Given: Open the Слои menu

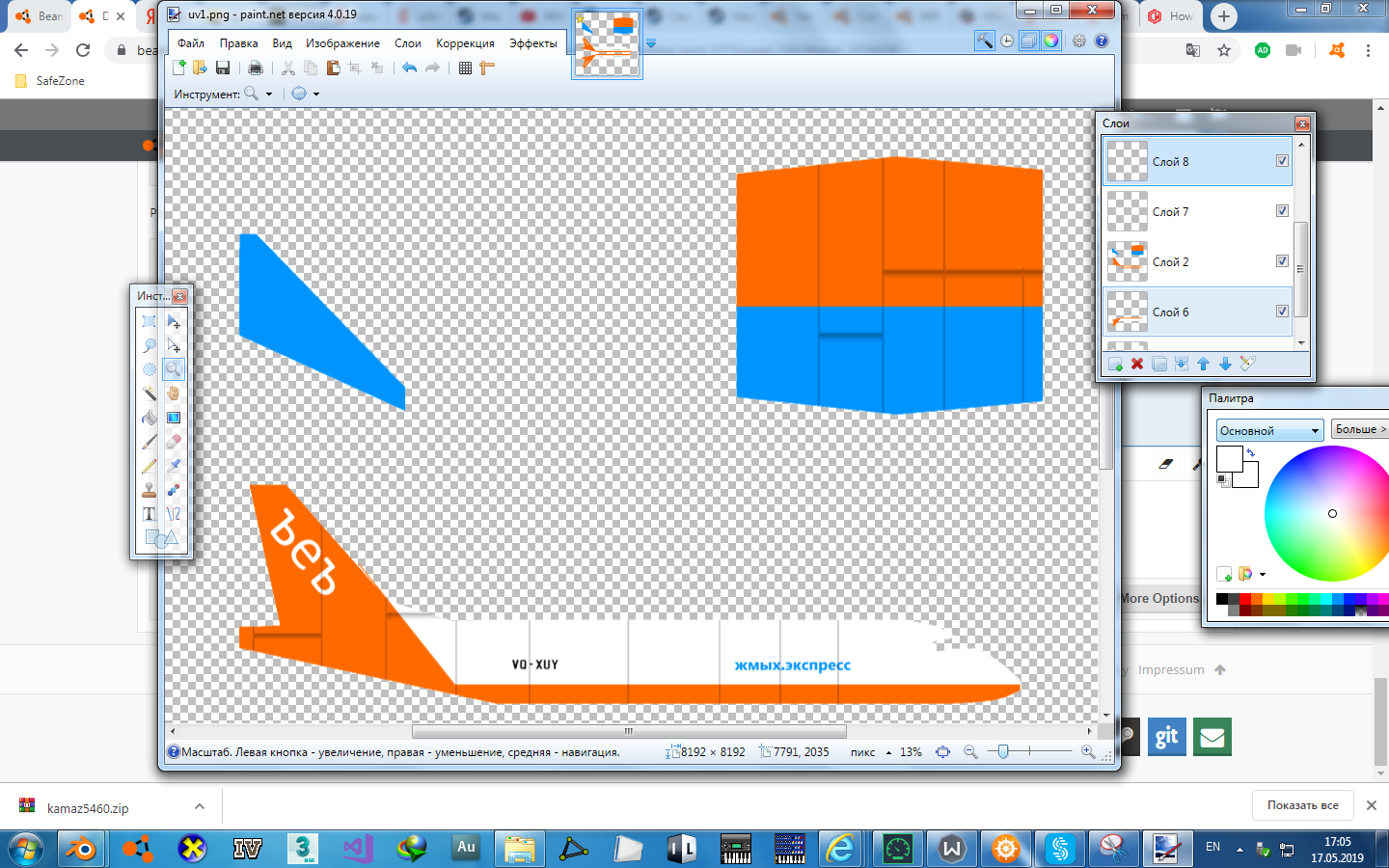Looking at the screenshot, I should 408,43.
